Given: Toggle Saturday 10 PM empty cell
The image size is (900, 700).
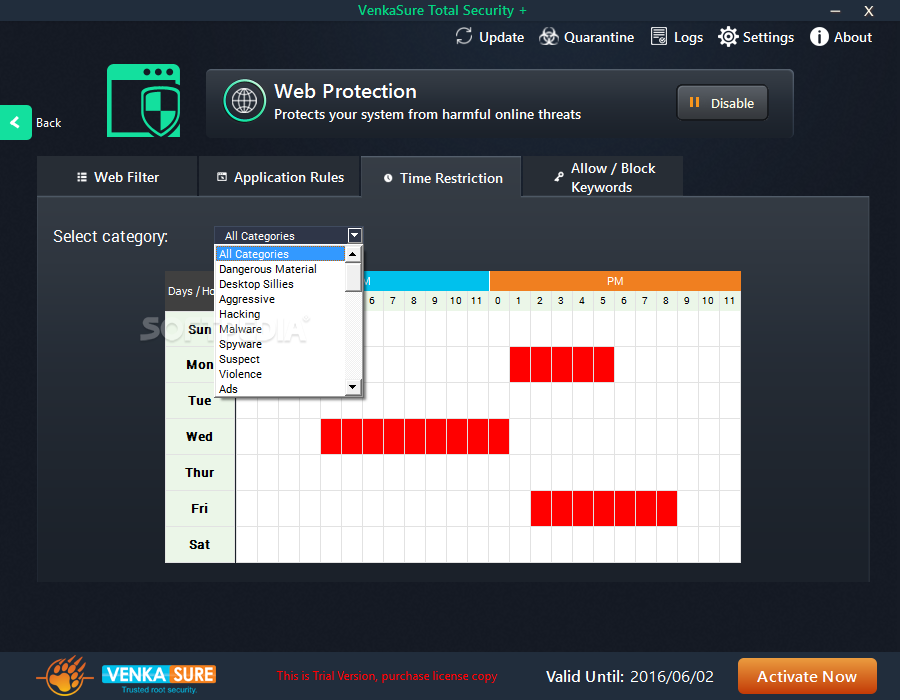Looking at the screenshot, I should pos(709,545).
